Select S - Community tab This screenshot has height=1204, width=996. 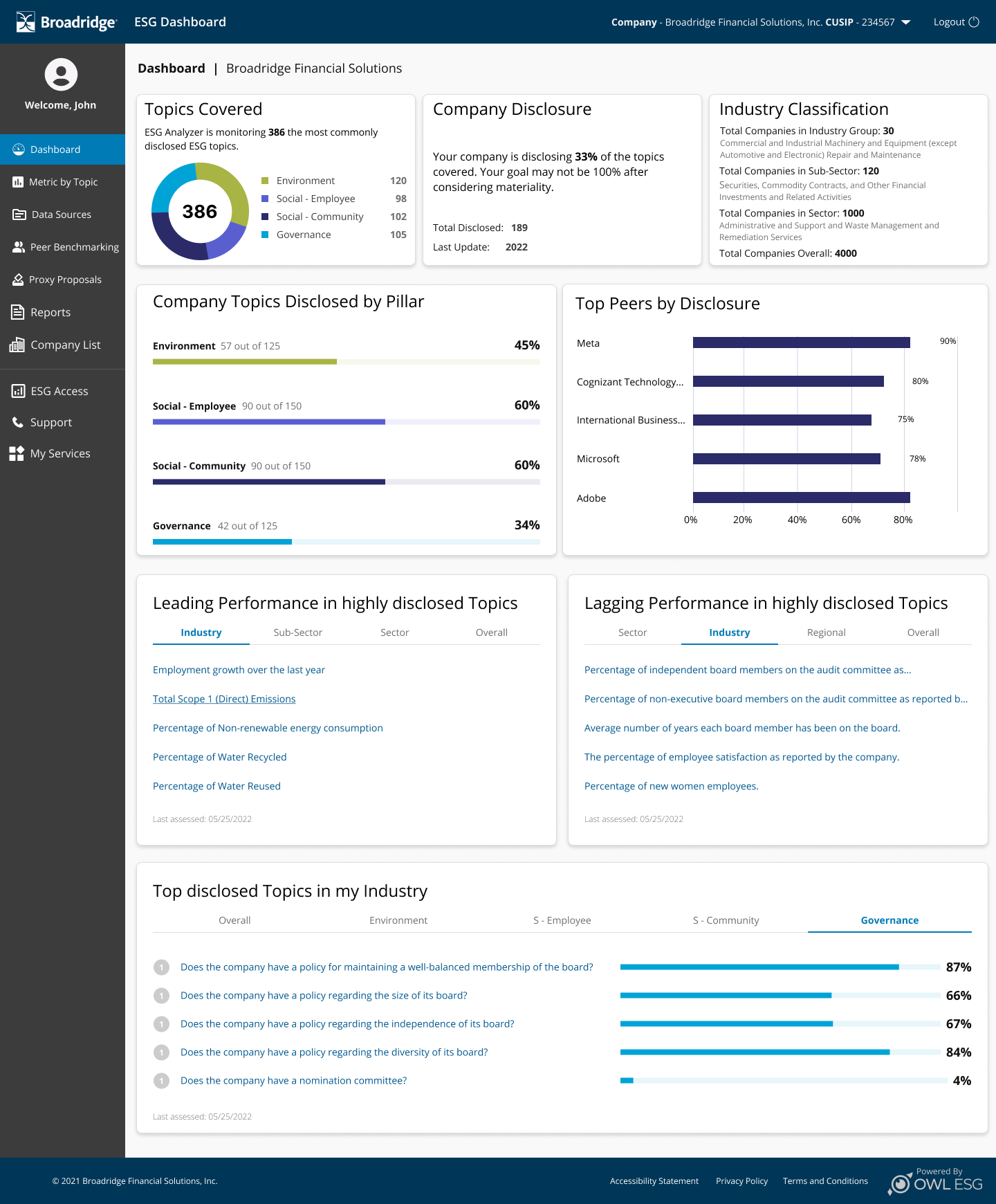[726, 920]
